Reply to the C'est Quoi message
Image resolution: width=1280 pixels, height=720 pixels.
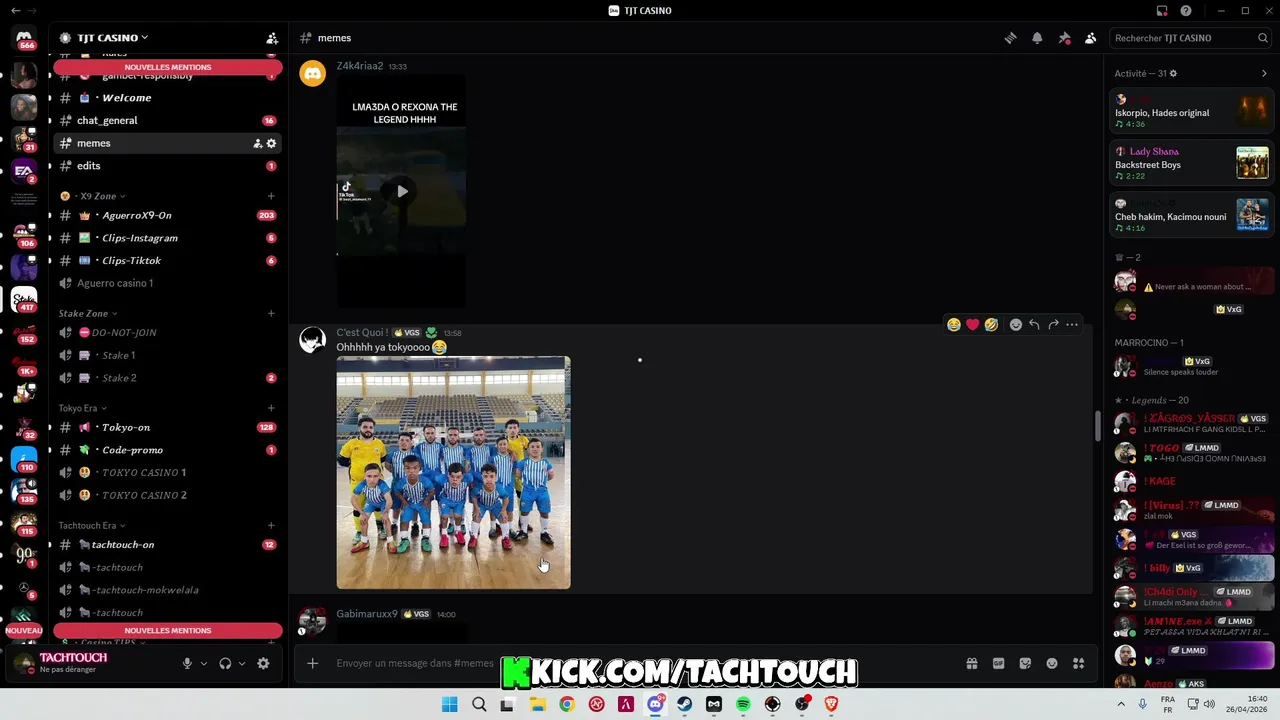(x=1035, y=325)
